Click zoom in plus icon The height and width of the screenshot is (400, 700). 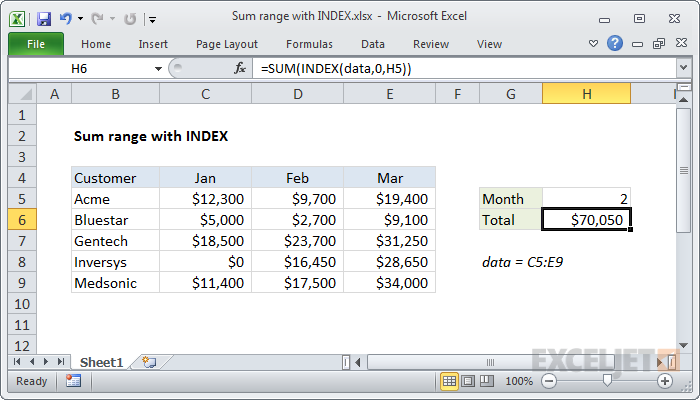pos(665,381)
